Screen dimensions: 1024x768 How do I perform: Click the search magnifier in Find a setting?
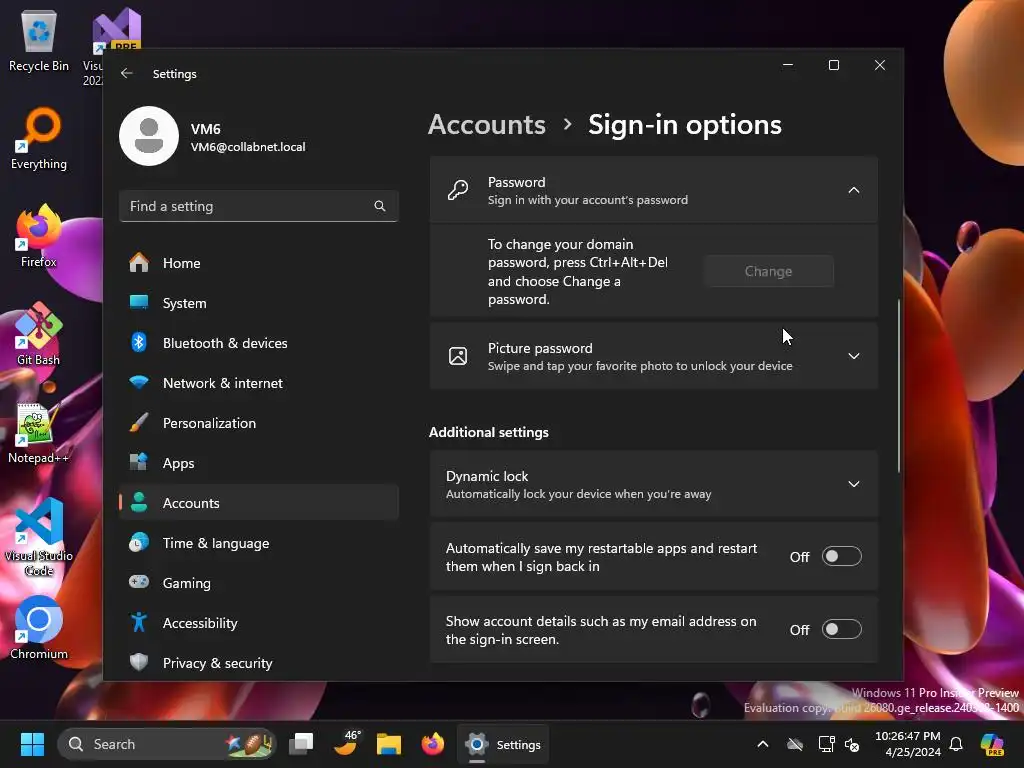tap(379, 206)
